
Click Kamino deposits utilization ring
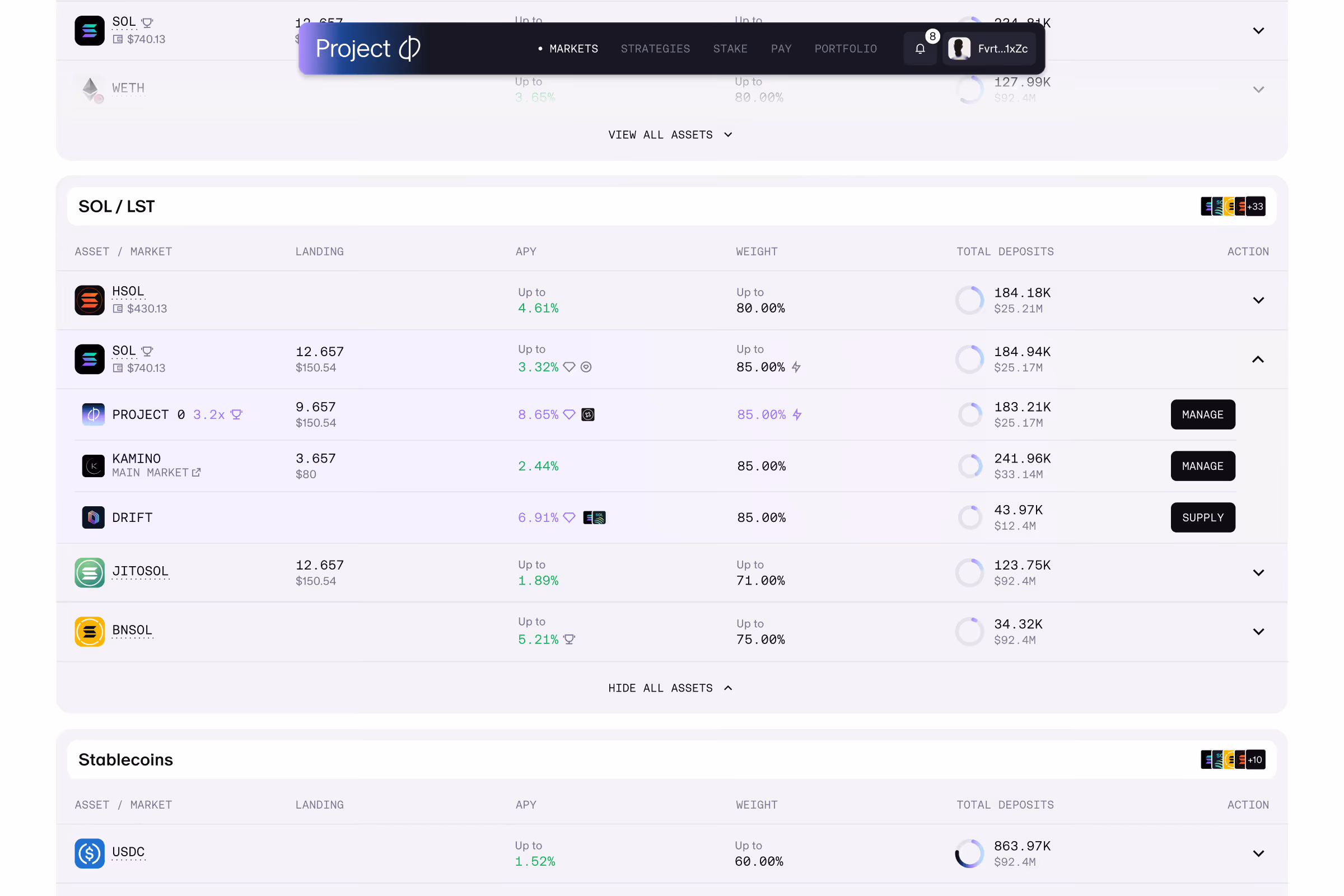click(970, 466)
